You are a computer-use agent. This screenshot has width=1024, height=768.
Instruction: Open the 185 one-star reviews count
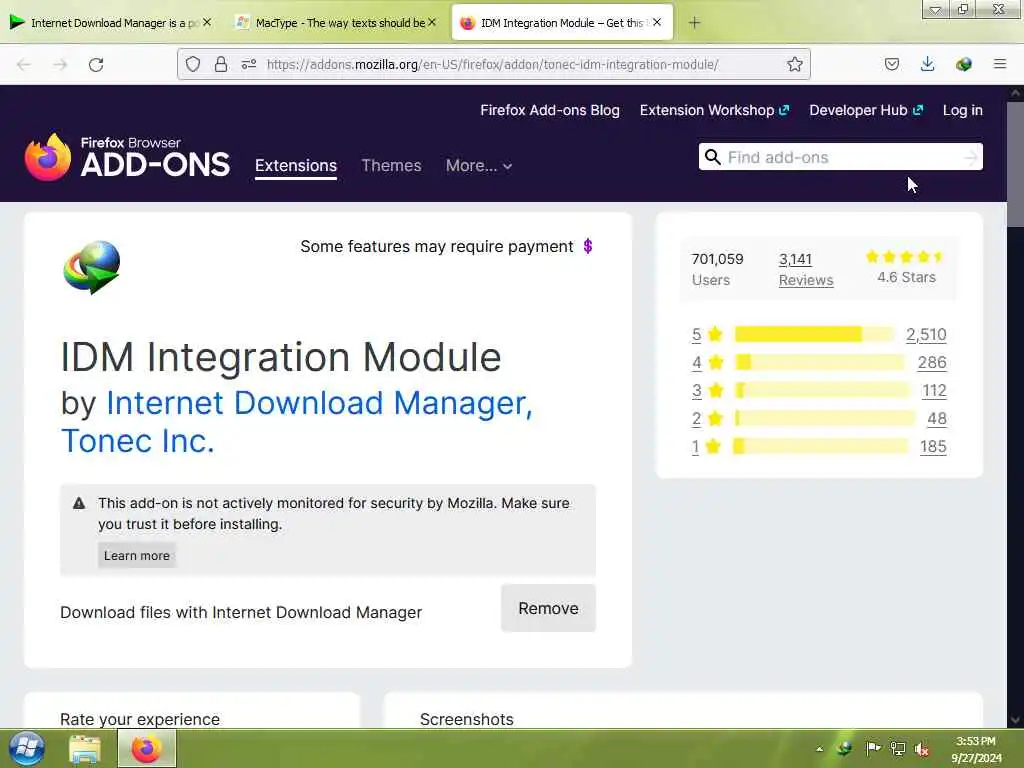pos(933,447)
